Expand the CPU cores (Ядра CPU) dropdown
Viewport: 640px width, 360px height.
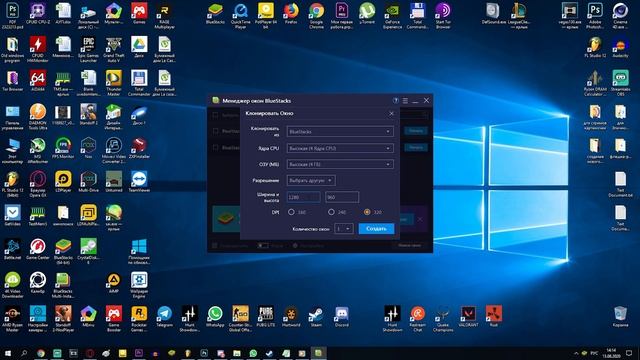point(340,148)
